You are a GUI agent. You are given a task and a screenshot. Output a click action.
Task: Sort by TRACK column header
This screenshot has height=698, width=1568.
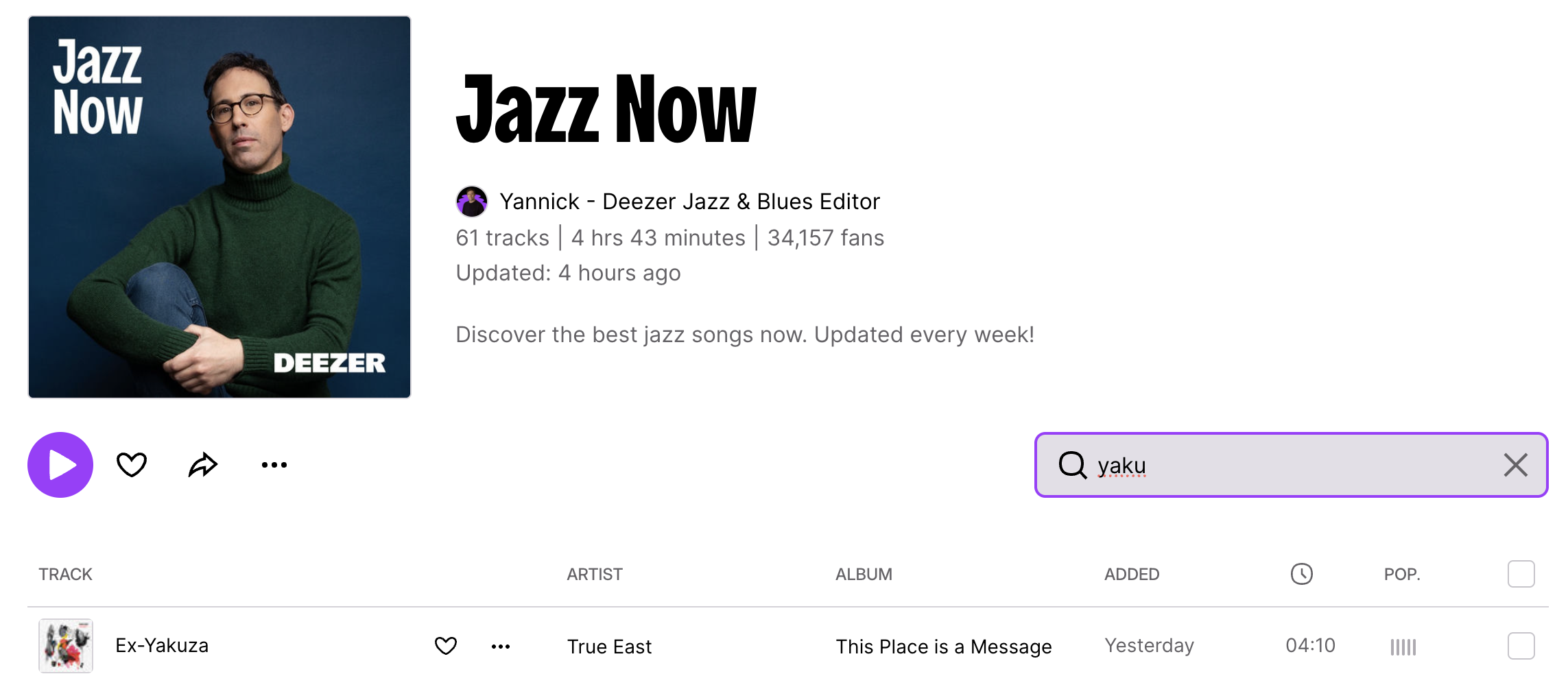click(65, 575)
